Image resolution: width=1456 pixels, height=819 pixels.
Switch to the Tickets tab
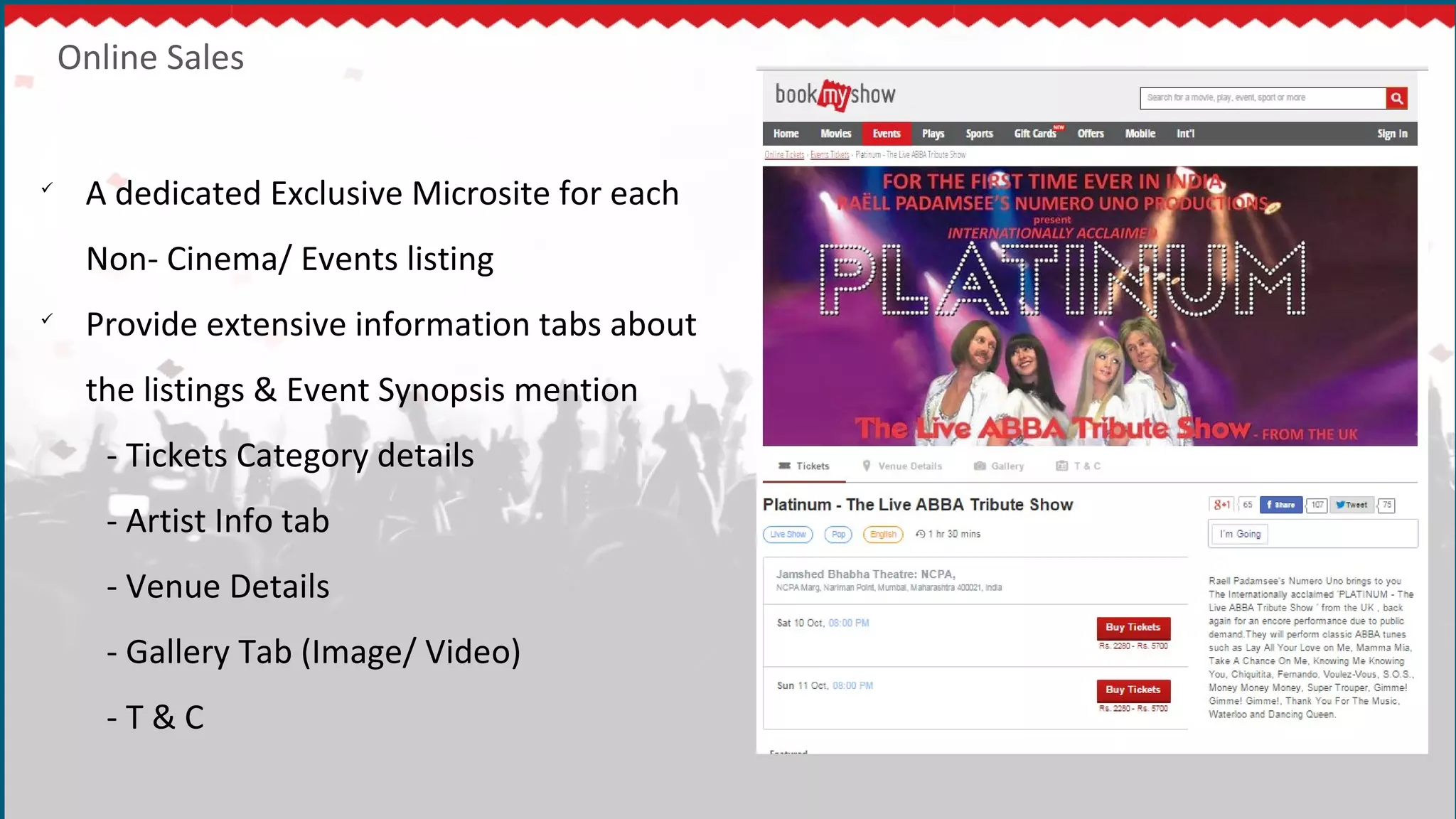[804, 466]
